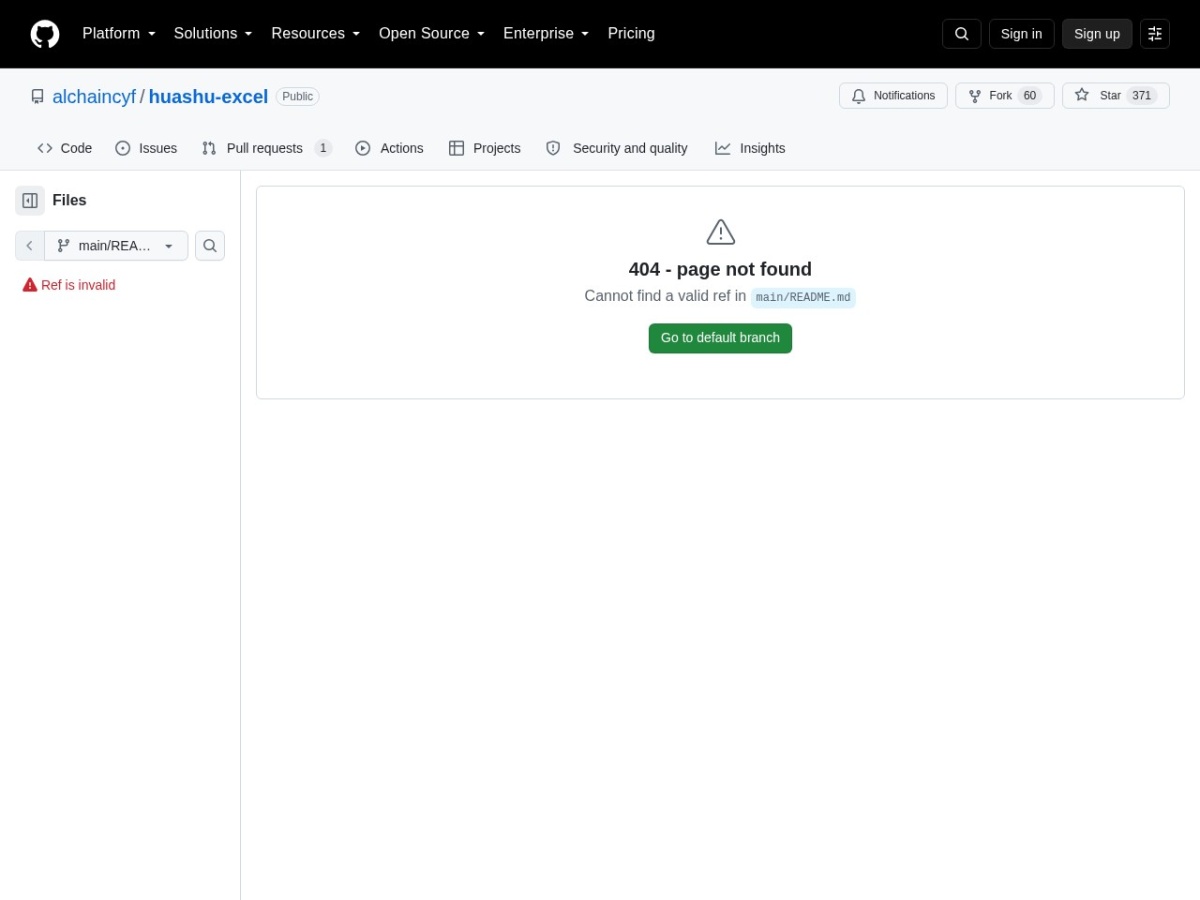
Task: Switch to the Code tab
Action: pos(65,148)
